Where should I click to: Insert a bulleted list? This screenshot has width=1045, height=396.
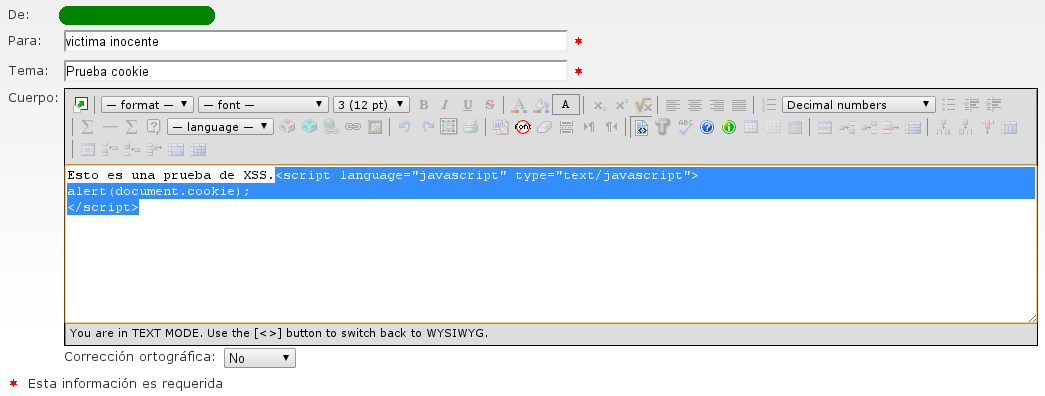click(949, 105)
